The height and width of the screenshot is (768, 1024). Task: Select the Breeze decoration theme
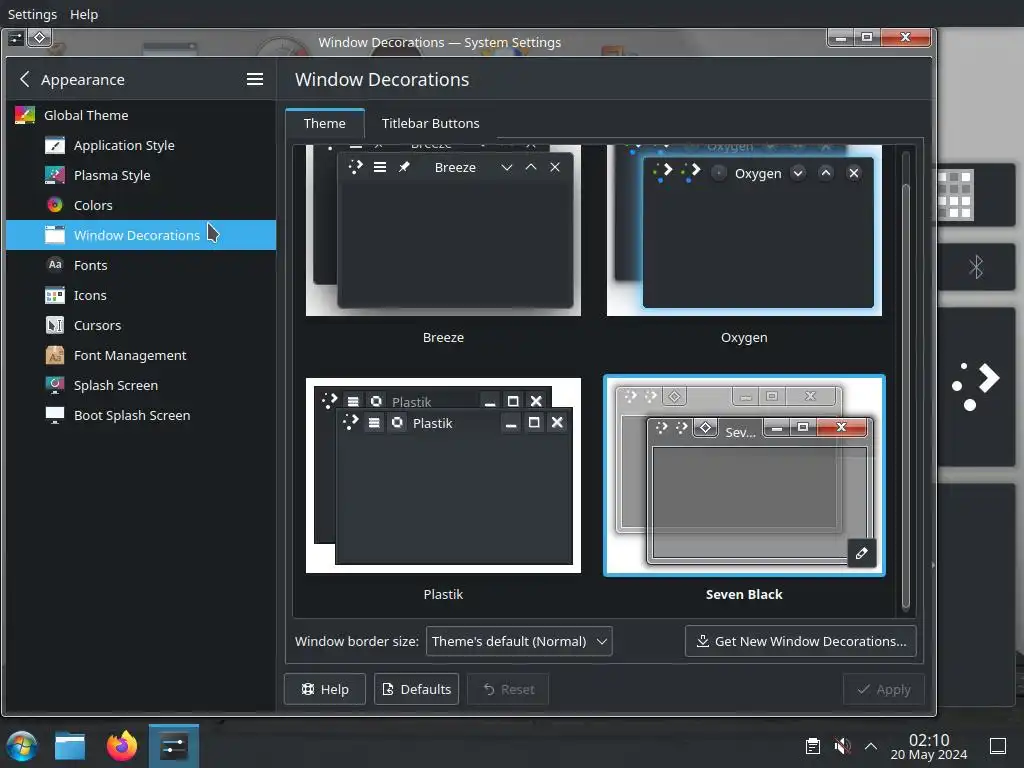coord(443,230)
